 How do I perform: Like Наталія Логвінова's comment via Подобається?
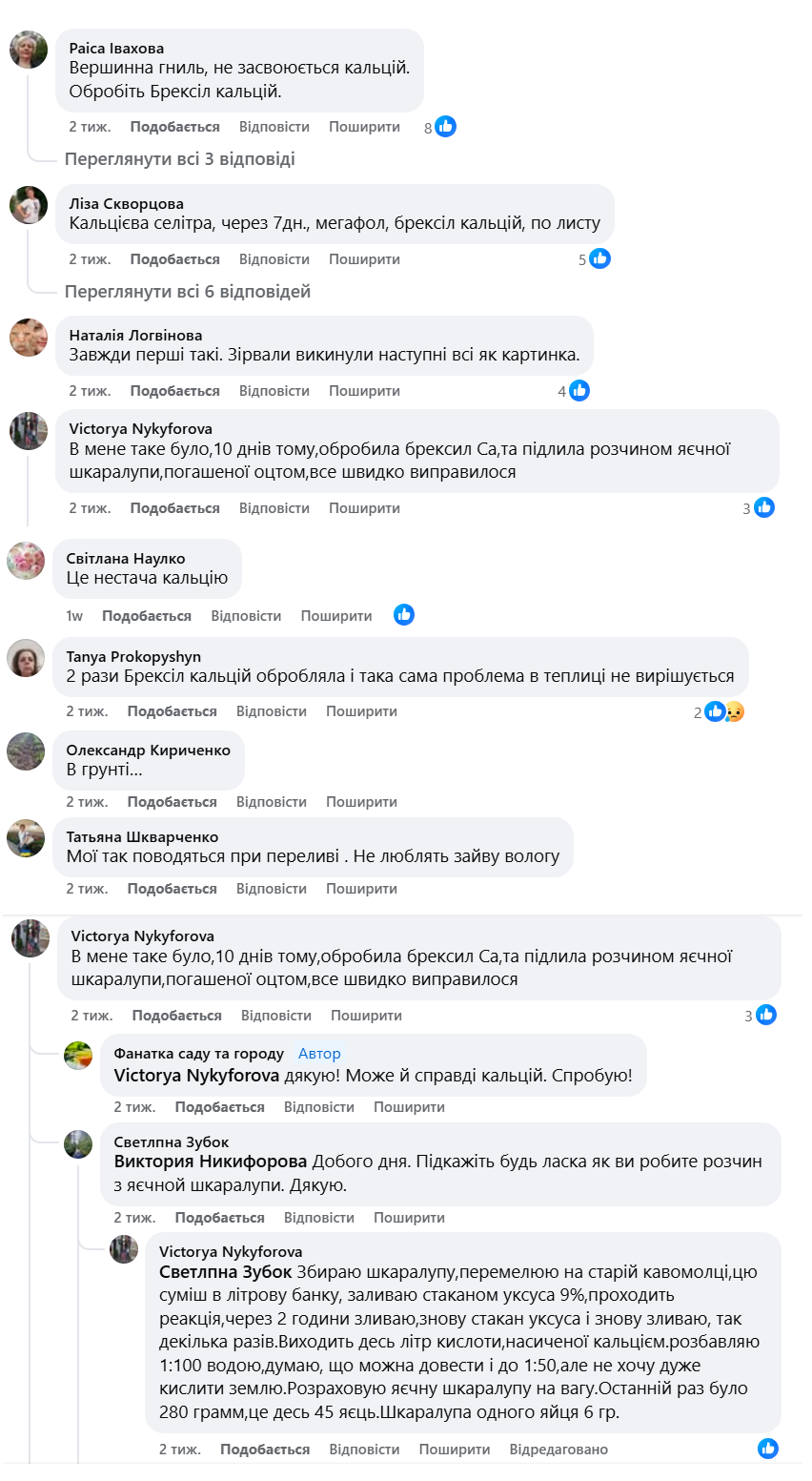tap(174, 391)
